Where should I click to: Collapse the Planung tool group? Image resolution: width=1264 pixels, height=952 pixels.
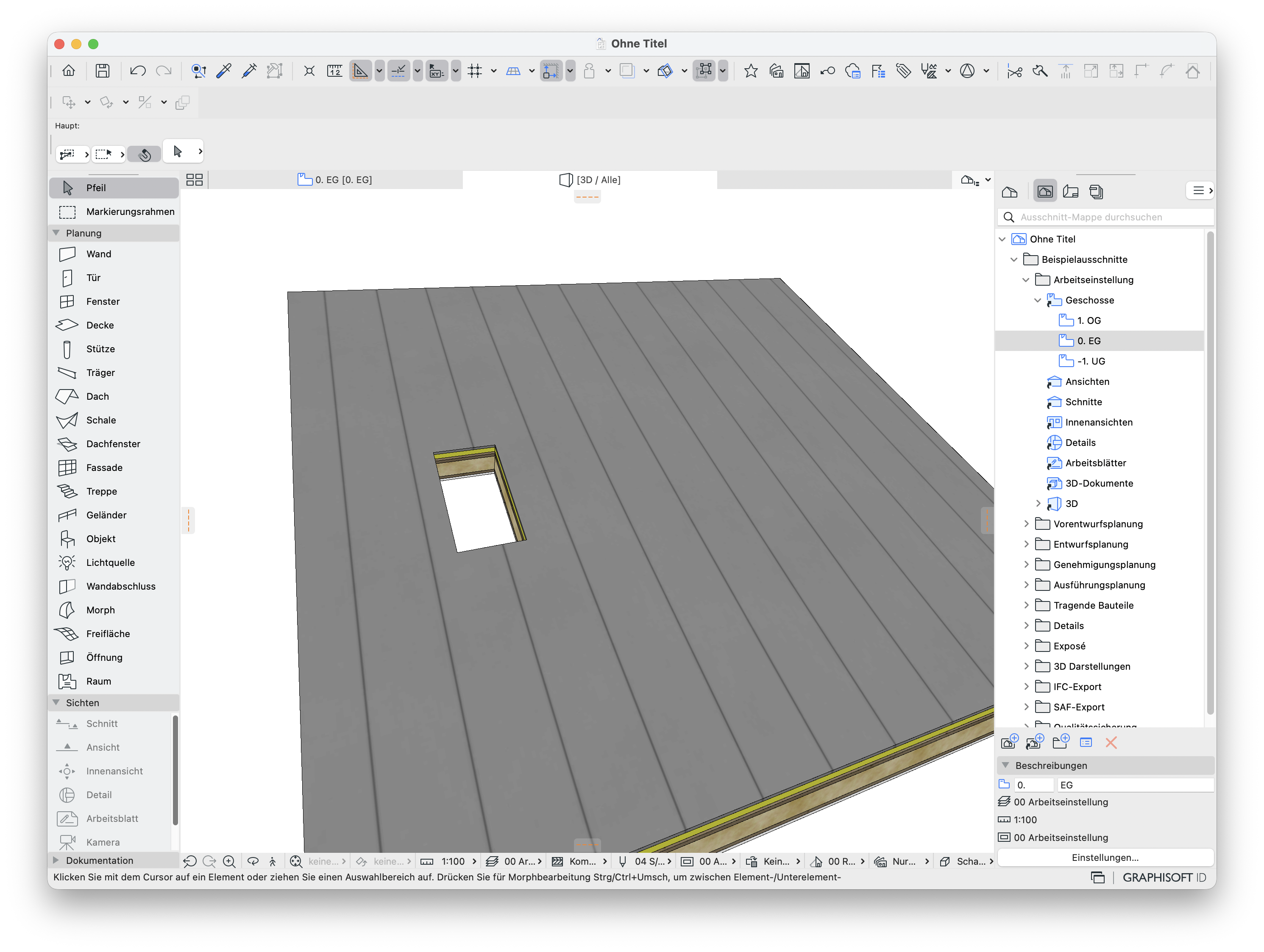[56, 233]
